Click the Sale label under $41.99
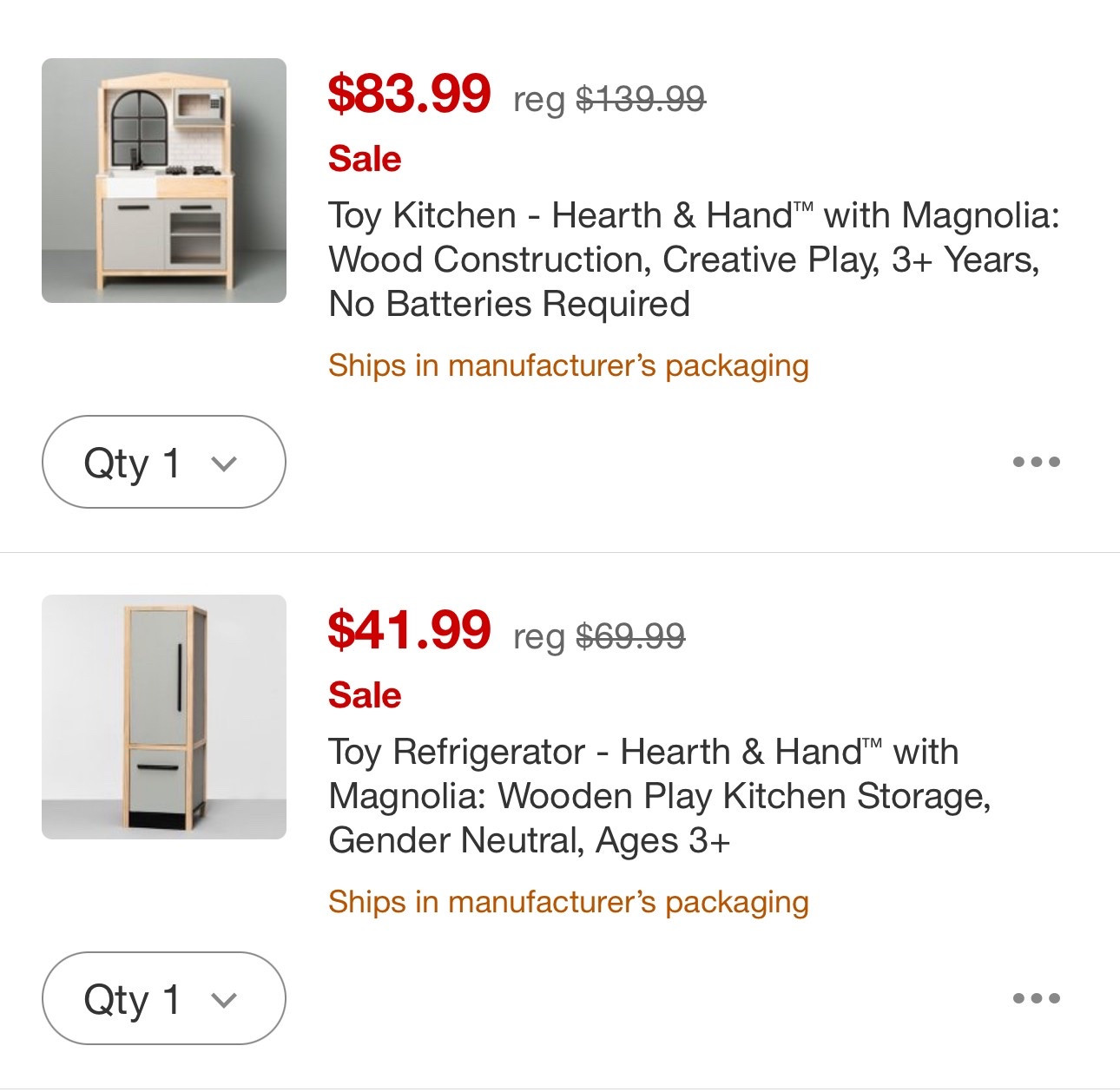 pos(365,695)
